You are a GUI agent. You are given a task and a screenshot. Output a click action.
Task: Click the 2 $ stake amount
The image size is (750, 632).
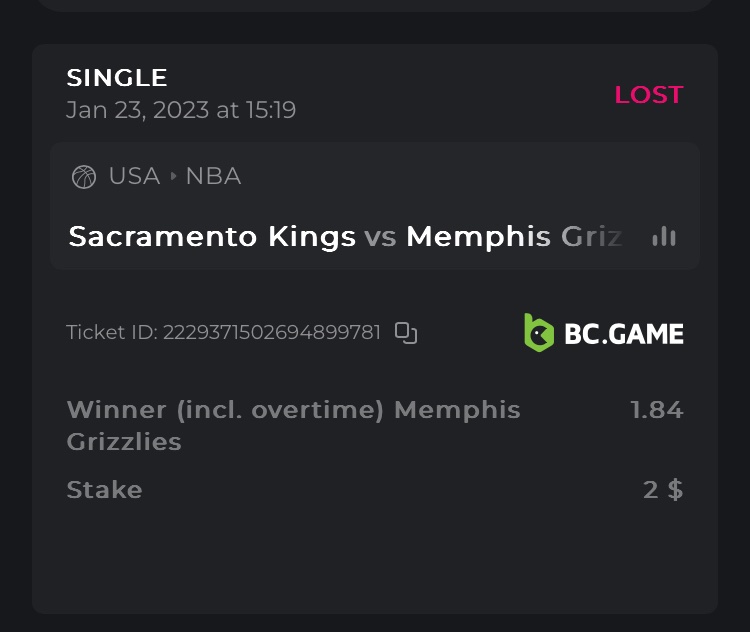(663, 490)
